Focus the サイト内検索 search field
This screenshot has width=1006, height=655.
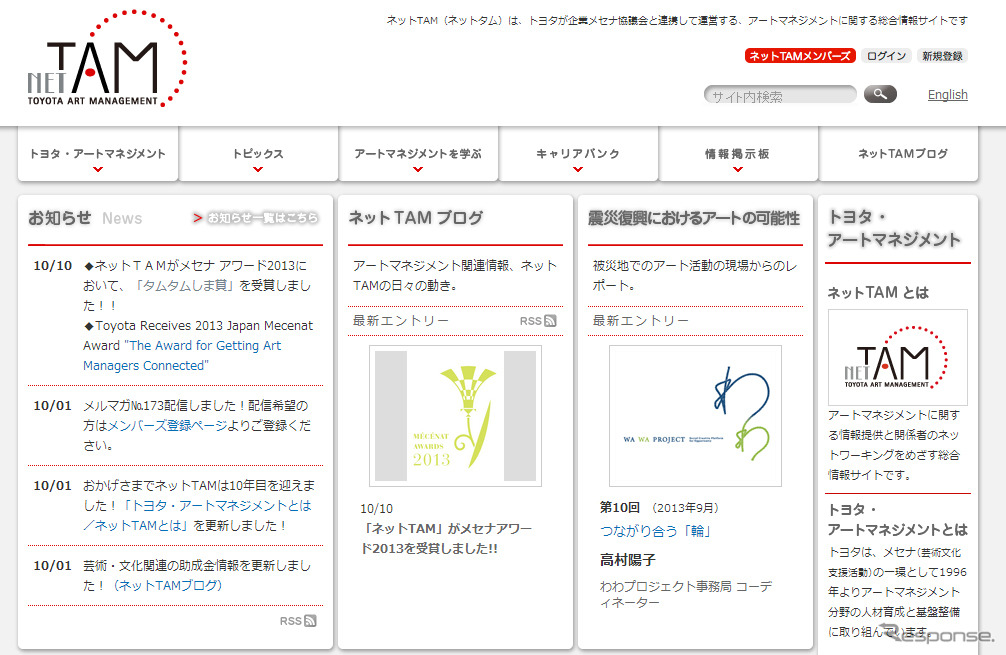780,96
